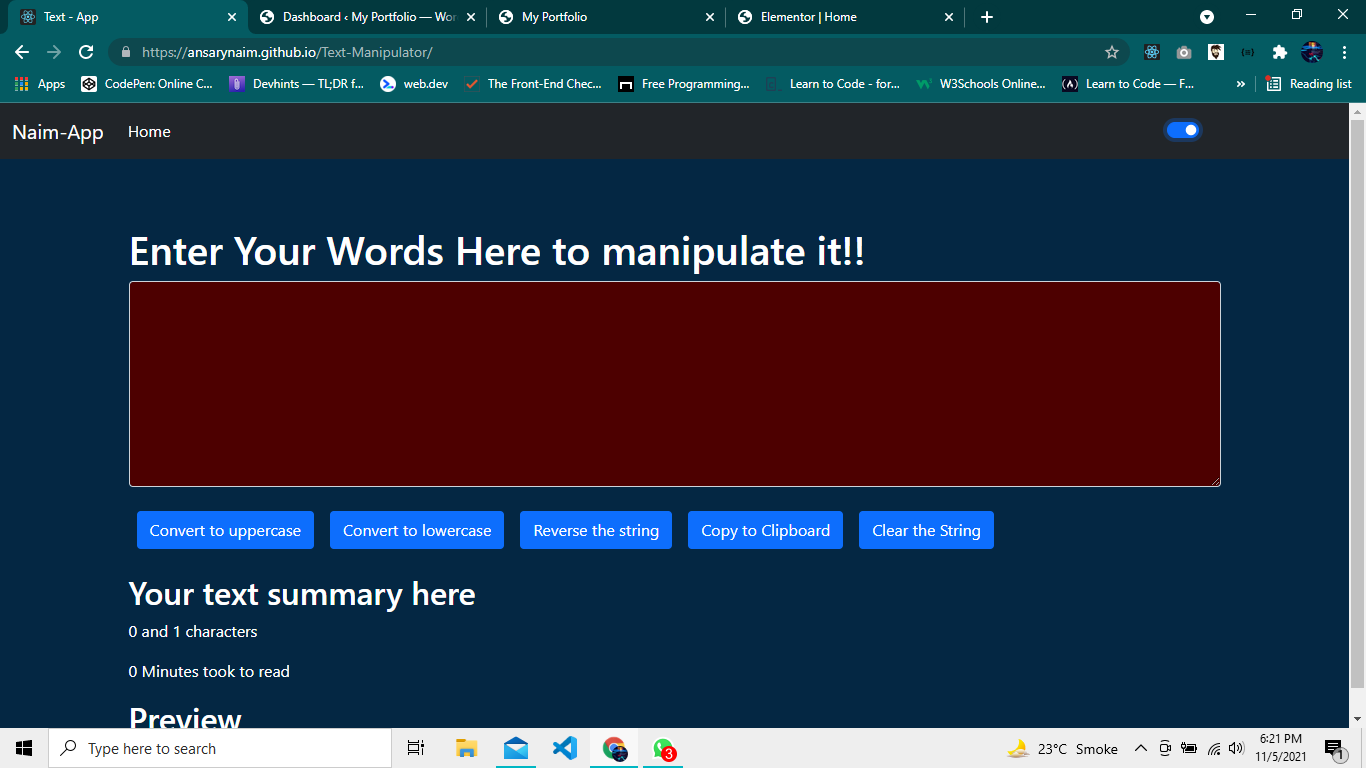Image resolution: width=1366 pixels, height=768 pixels.
Task: Select the Home navigation link
Action: point(149,131)
